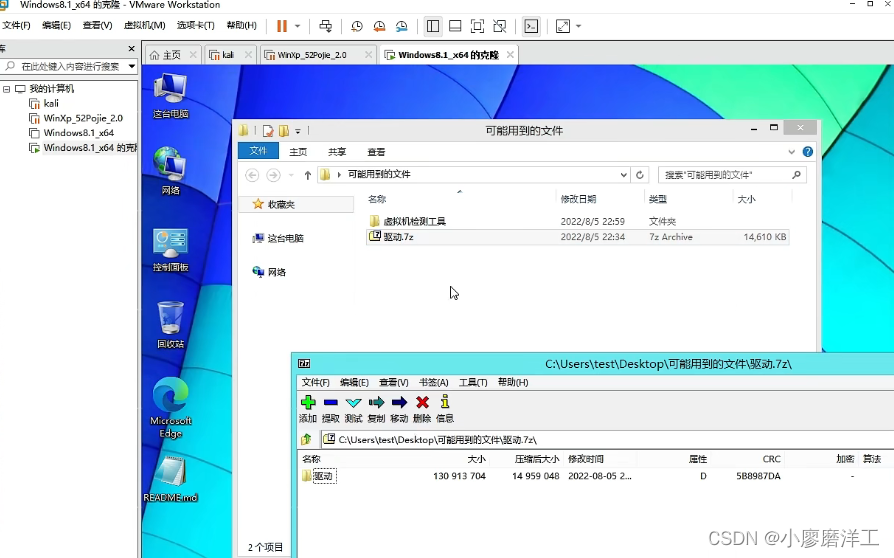Open Explorer 查看 ribbon tab
The height and width of the screenshot is (558, 894).
tap(376, 152)
